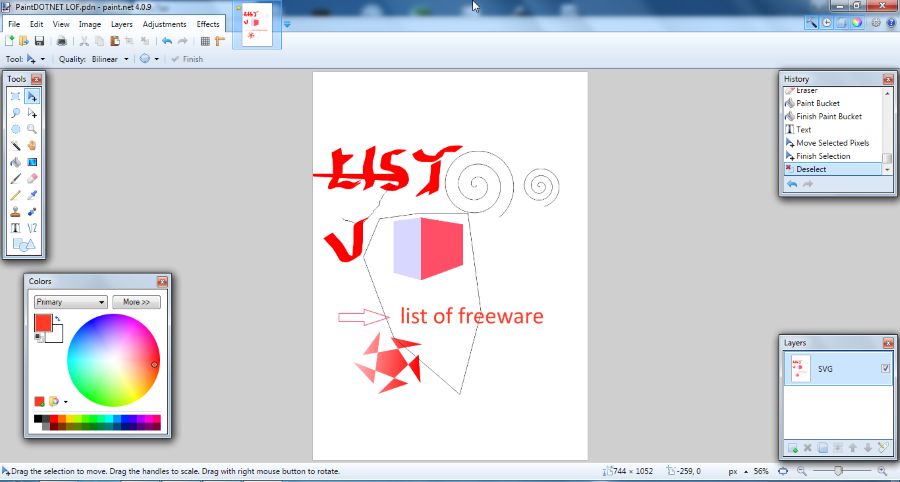The height and width of the screenshot is (482, 900).
Task: Click the Finish button in tool bar
Action: click(x=187, y=59)
